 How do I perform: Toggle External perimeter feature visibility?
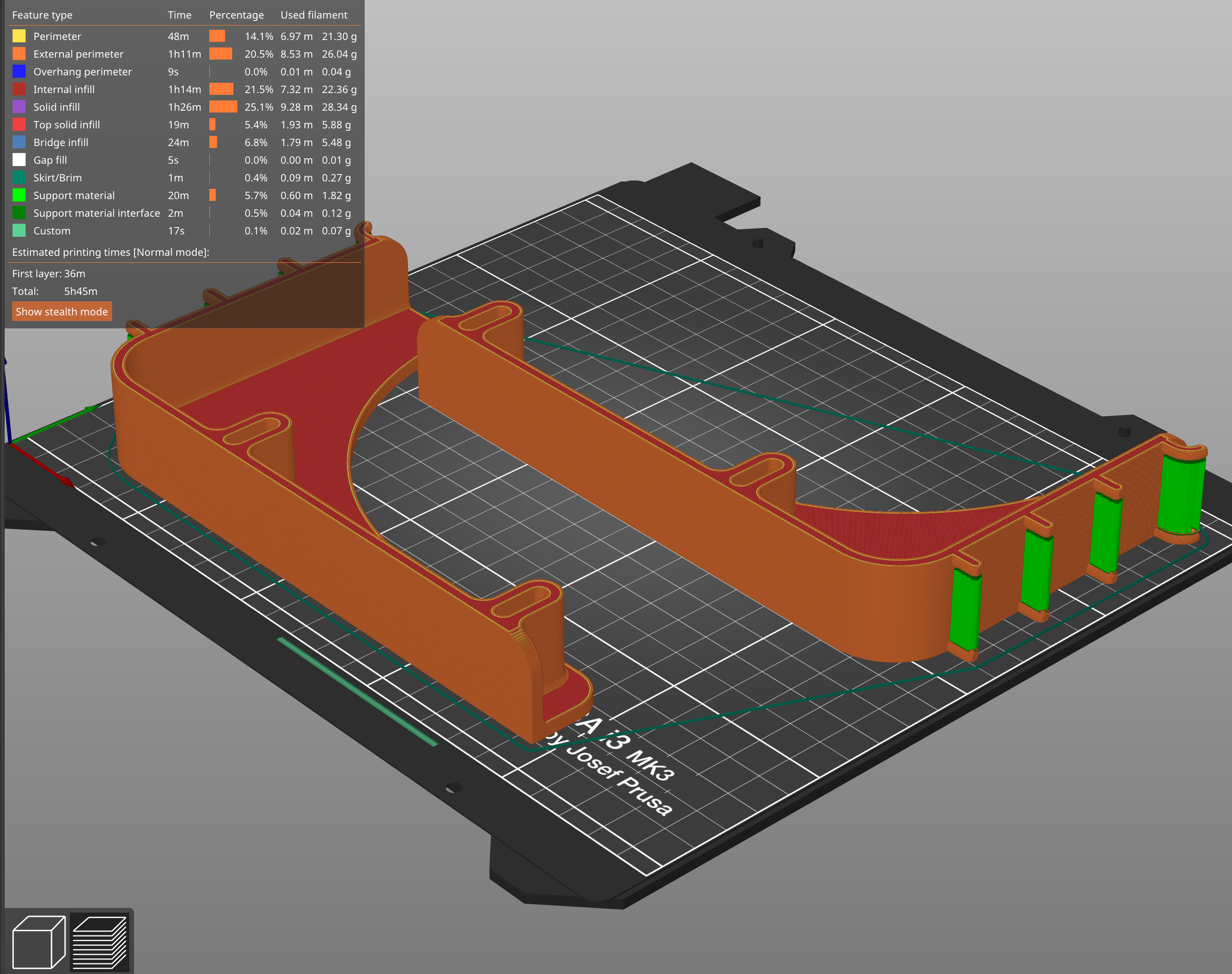coord(184,53)
